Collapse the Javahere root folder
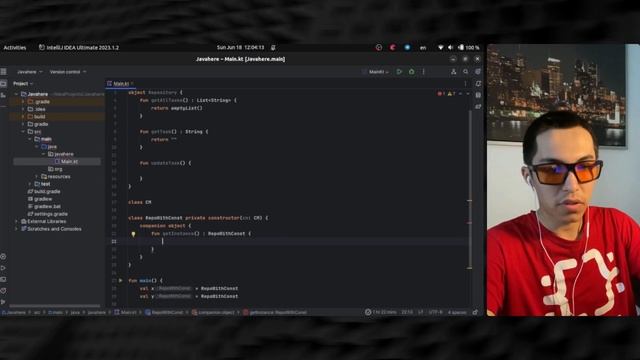 (x=16, y=94)
